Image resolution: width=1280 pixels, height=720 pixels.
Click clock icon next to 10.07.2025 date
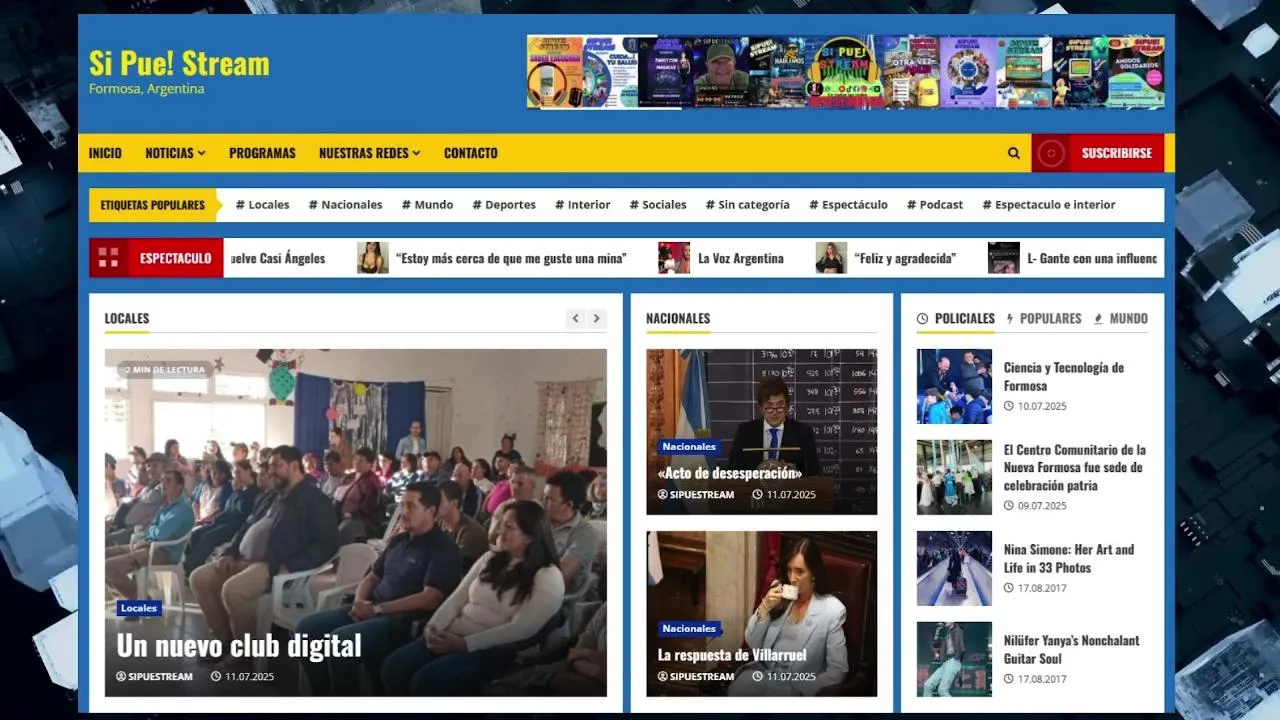pos(1009,407)
